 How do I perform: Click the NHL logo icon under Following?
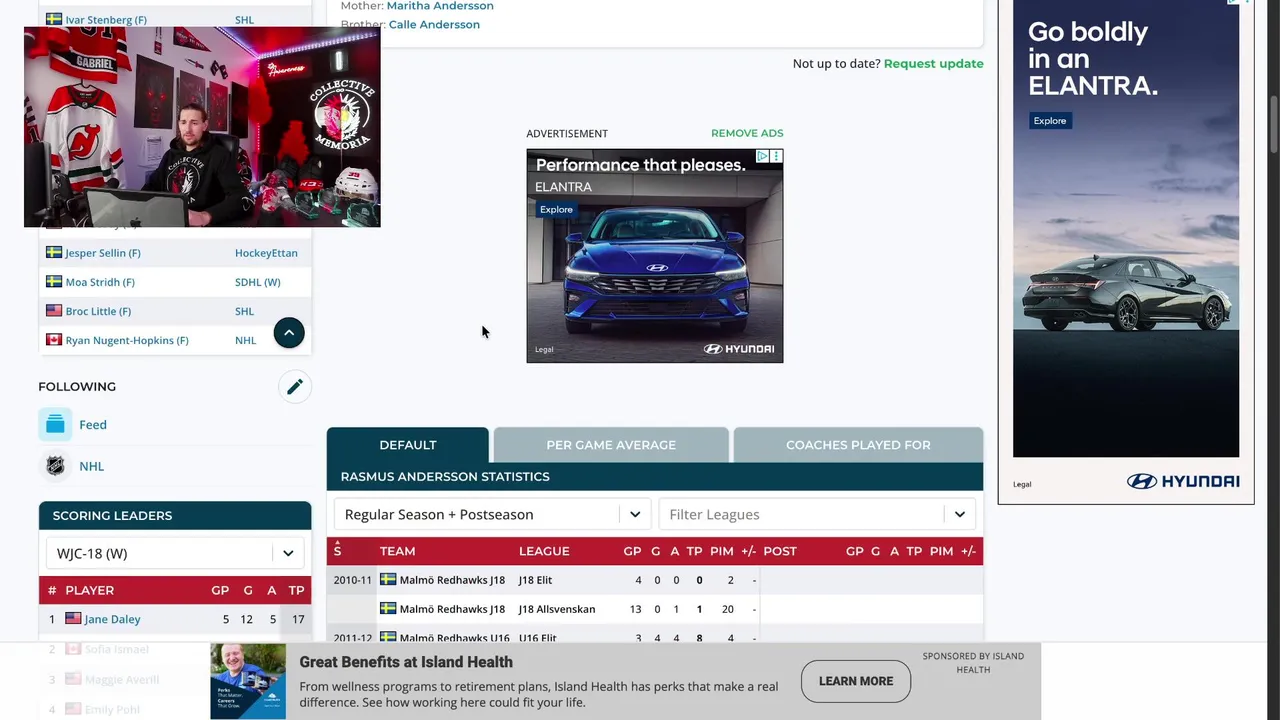click(55, 466)
